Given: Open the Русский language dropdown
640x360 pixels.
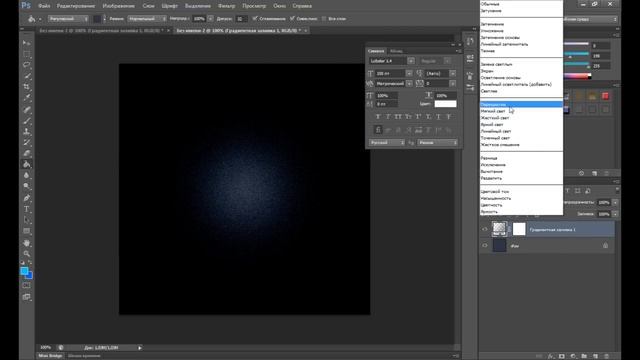Looking at the screenshot, I should point(387,142).
